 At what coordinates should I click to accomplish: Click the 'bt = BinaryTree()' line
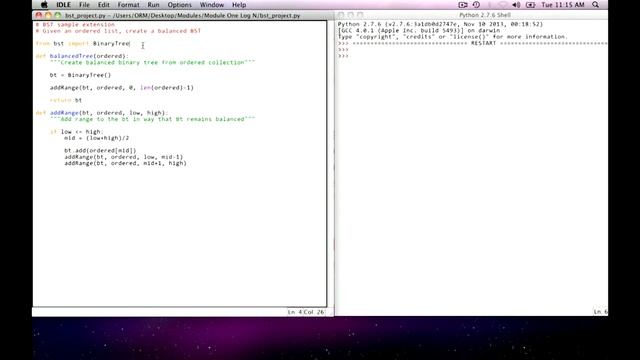click(80, 75)
